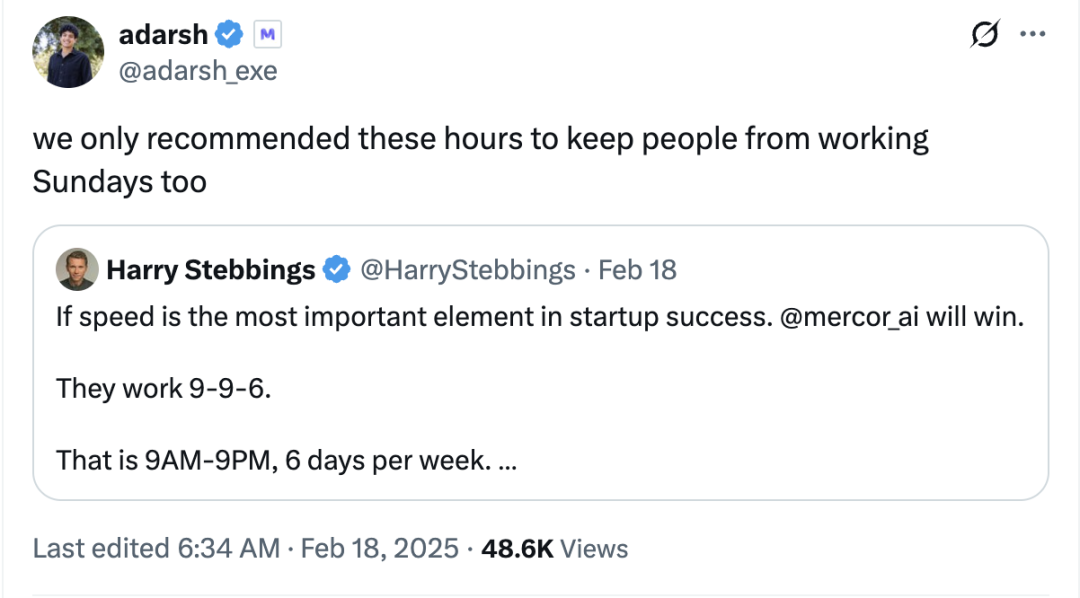
Task: Open the @mercor_ai mention
Action: point(849,317)
